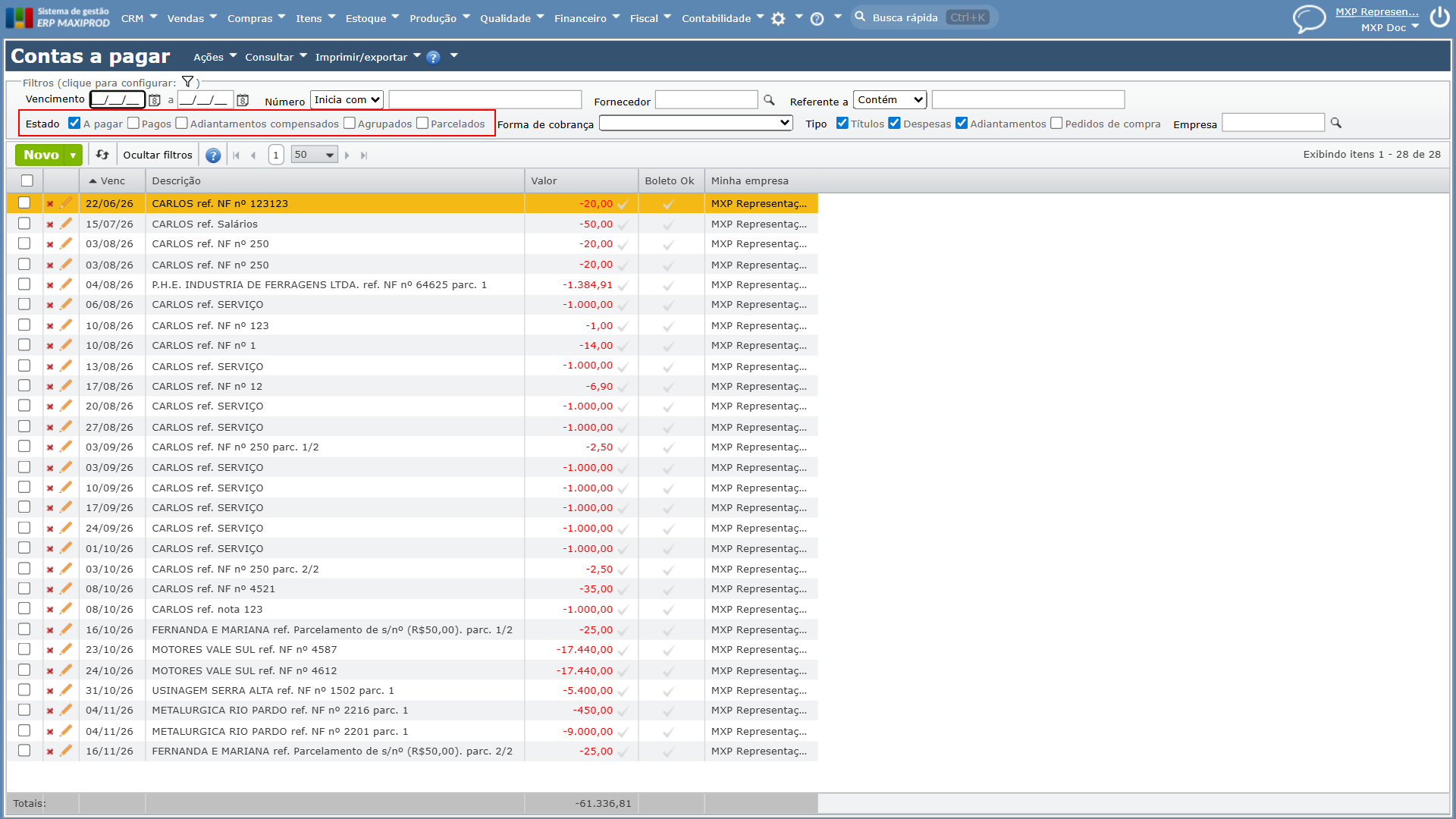
Task: Click Ocultar filtros button
Action: (158, 155)
